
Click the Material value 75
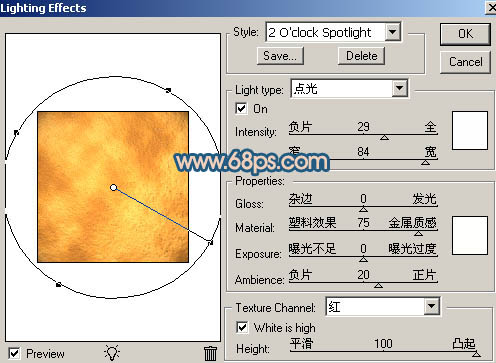click(x=363, y=222)
